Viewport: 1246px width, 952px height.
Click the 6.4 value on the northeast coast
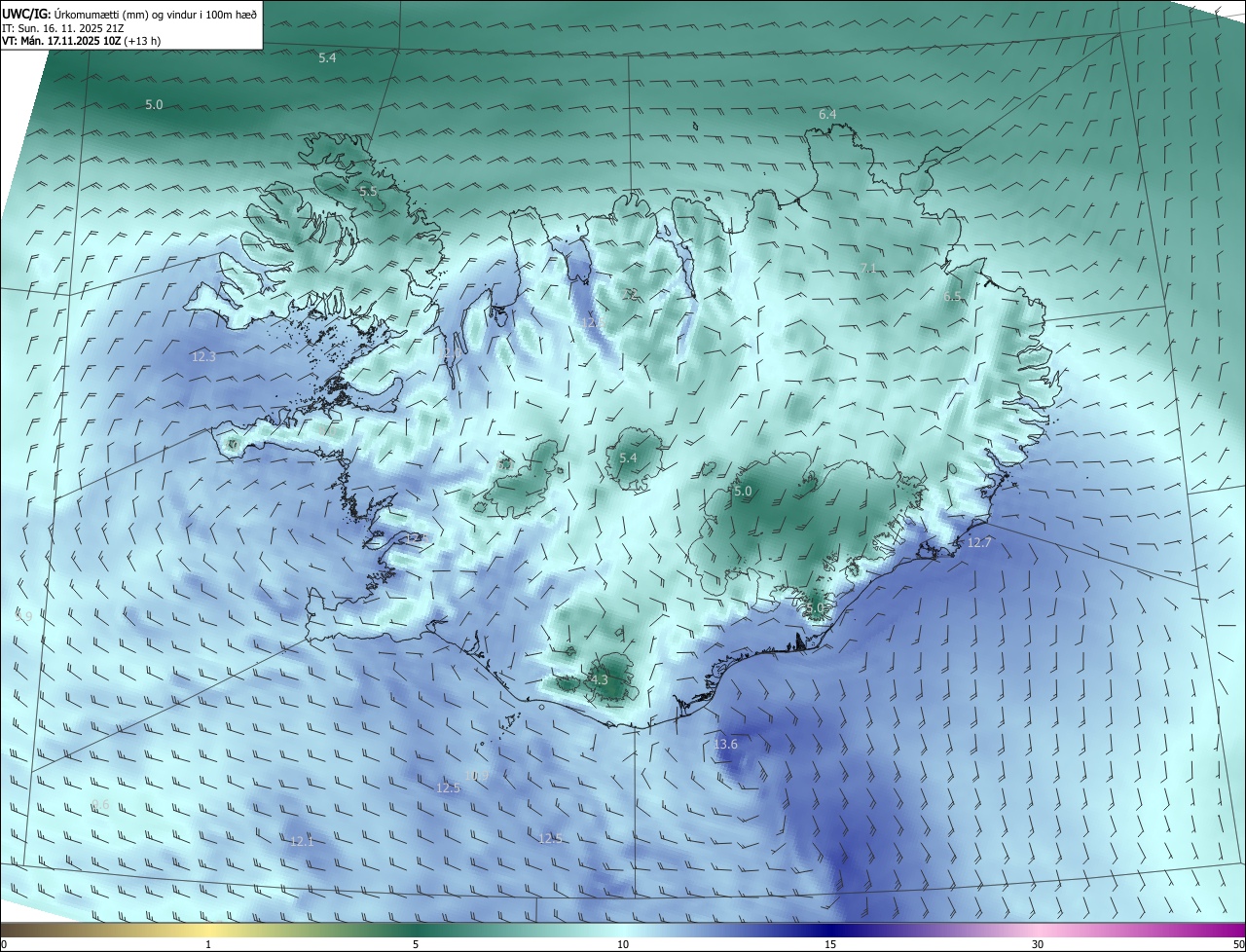point(826,115)
